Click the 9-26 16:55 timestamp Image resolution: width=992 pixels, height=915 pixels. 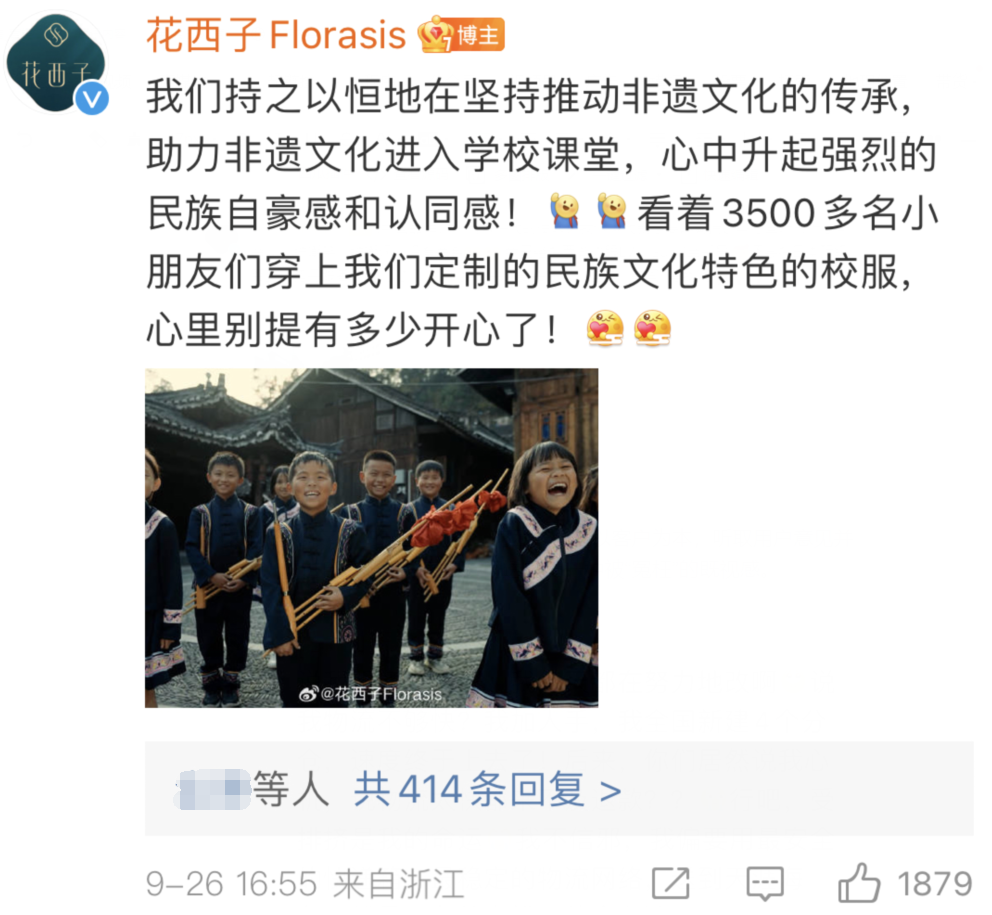pyautogui.click(x=232, y=883)
